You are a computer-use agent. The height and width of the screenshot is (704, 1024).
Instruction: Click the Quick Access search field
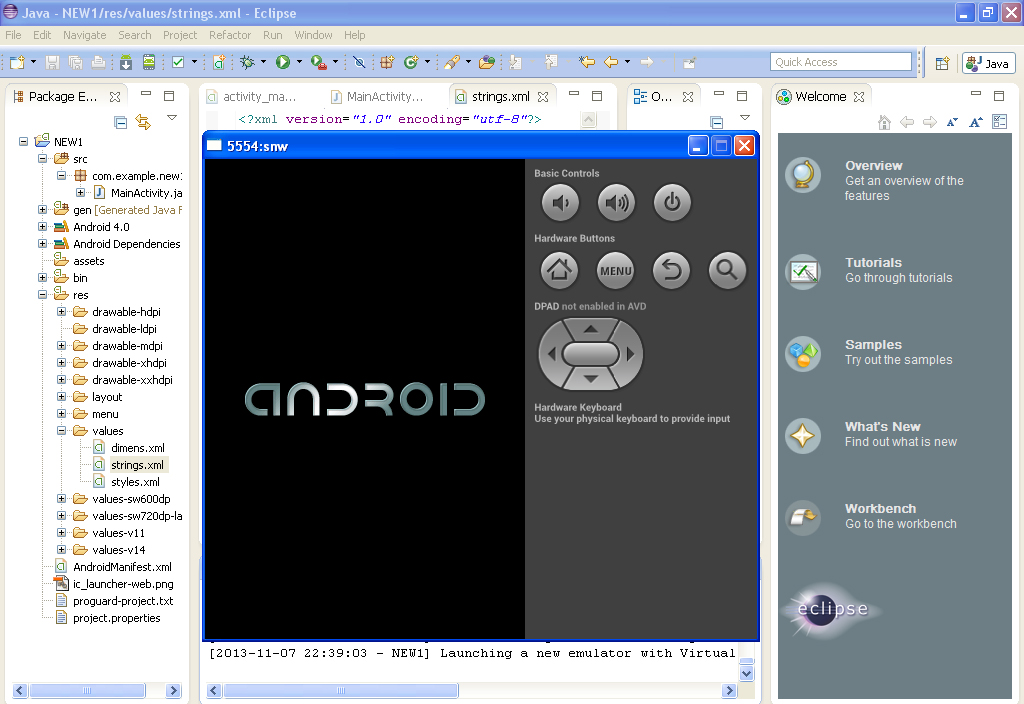click(840, 62)
